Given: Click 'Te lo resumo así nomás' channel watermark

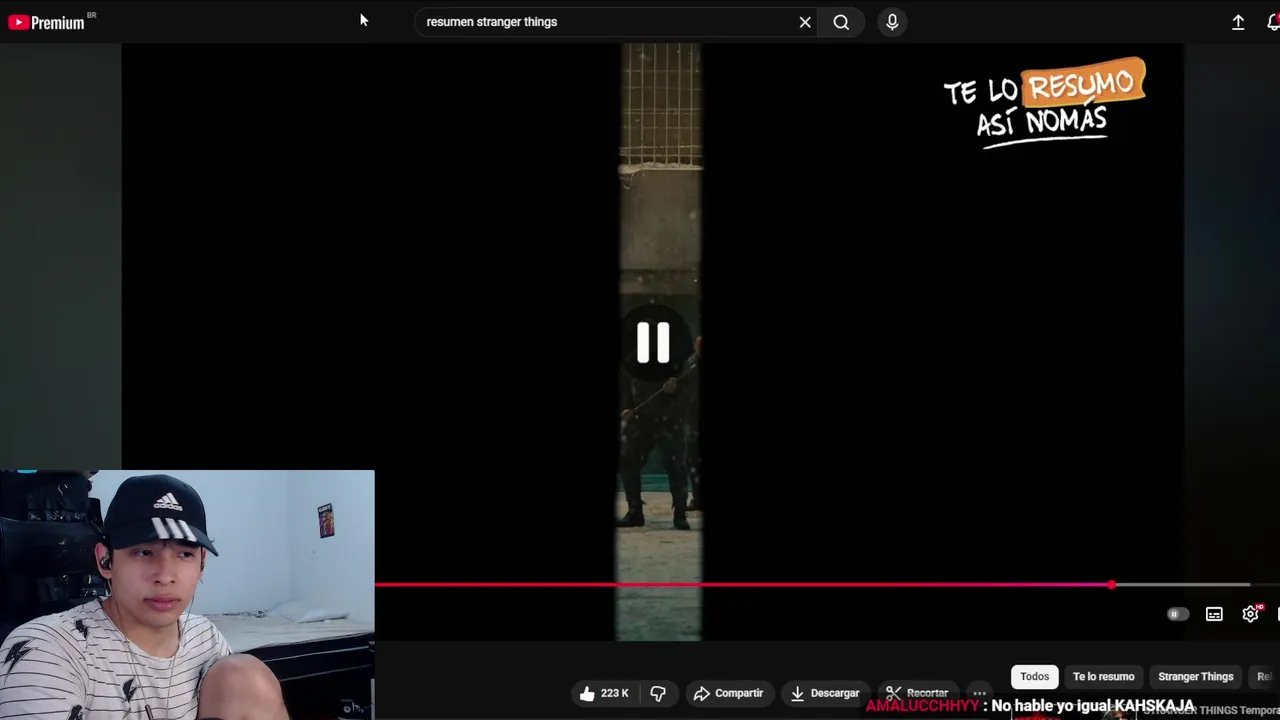Looking at the screenshot, I should click(1044, 104).
